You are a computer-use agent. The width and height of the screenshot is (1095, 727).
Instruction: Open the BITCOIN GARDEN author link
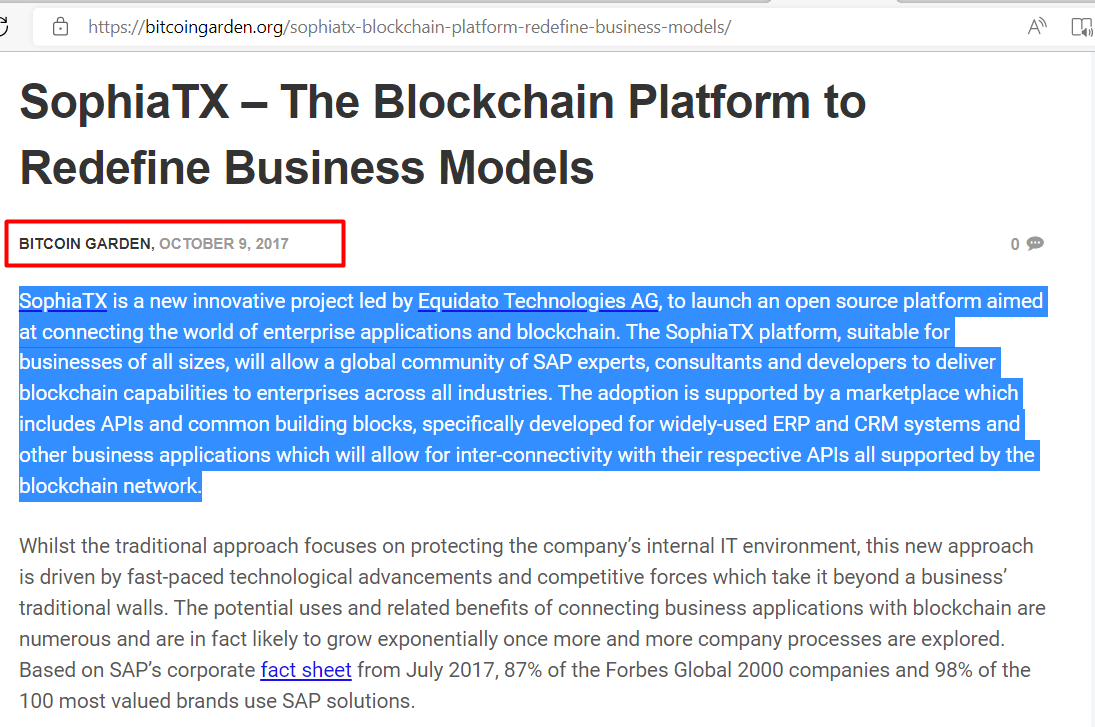pos(84,244)
